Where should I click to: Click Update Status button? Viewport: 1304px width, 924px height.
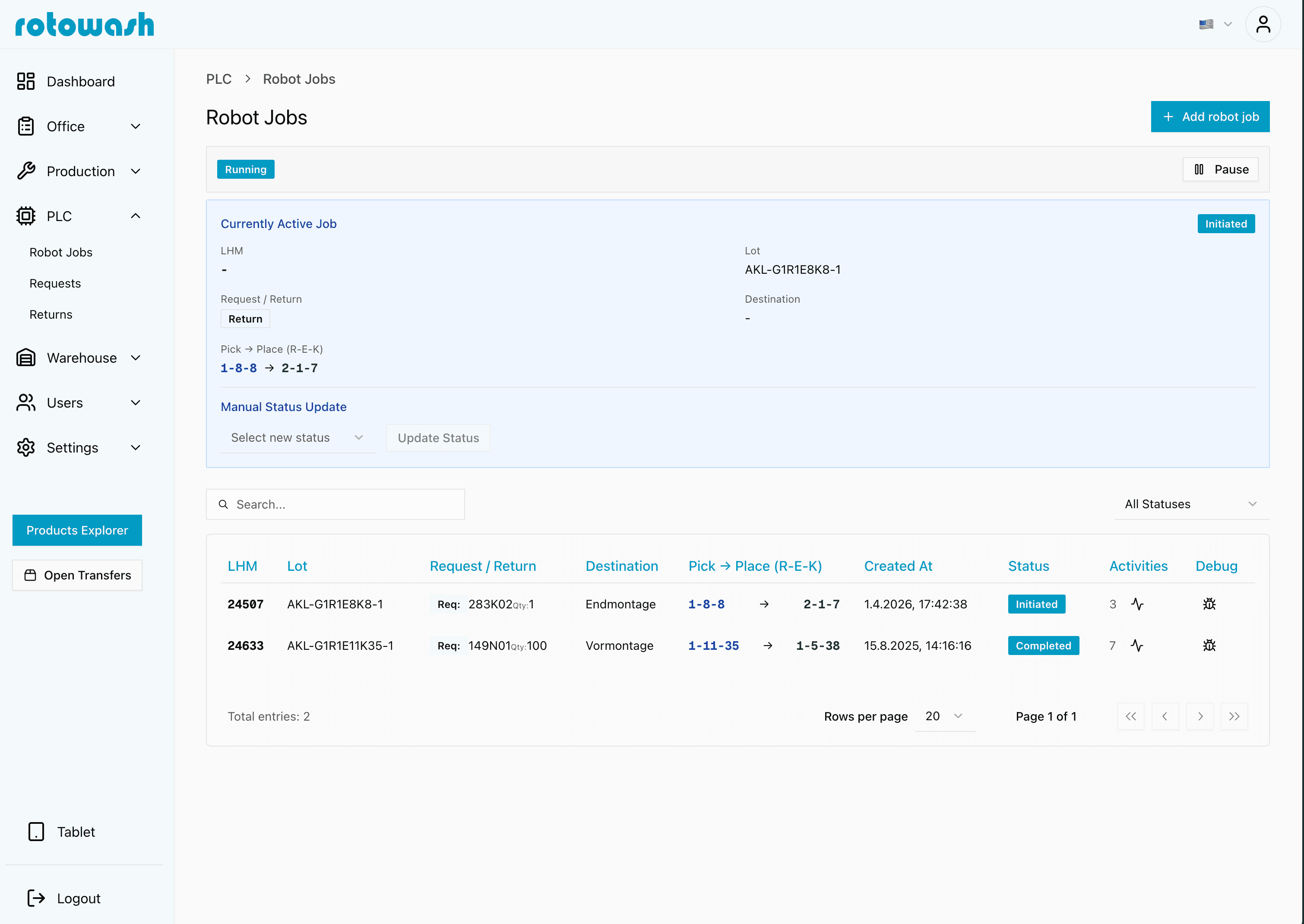click(x=438, y=438)
